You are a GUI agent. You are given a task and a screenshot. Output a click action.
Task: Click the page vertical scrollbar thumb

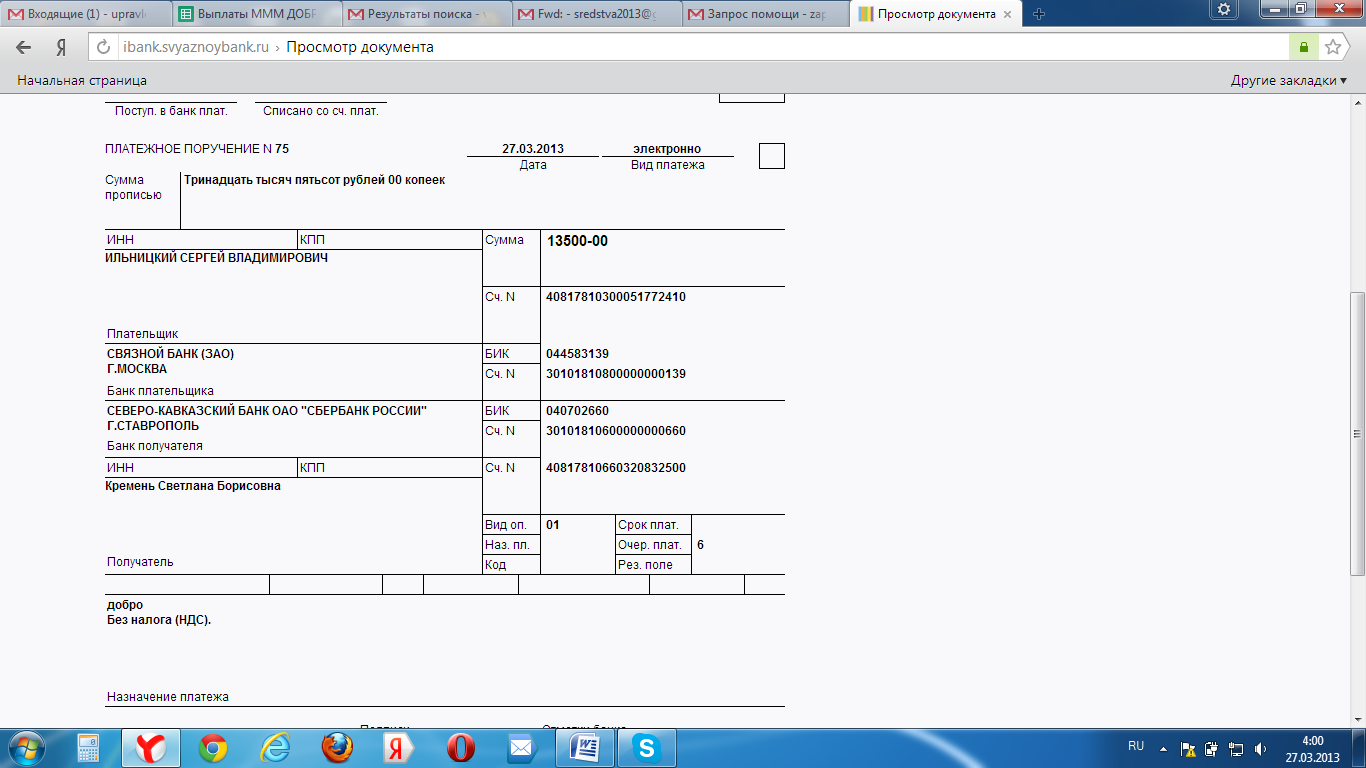1358,433
